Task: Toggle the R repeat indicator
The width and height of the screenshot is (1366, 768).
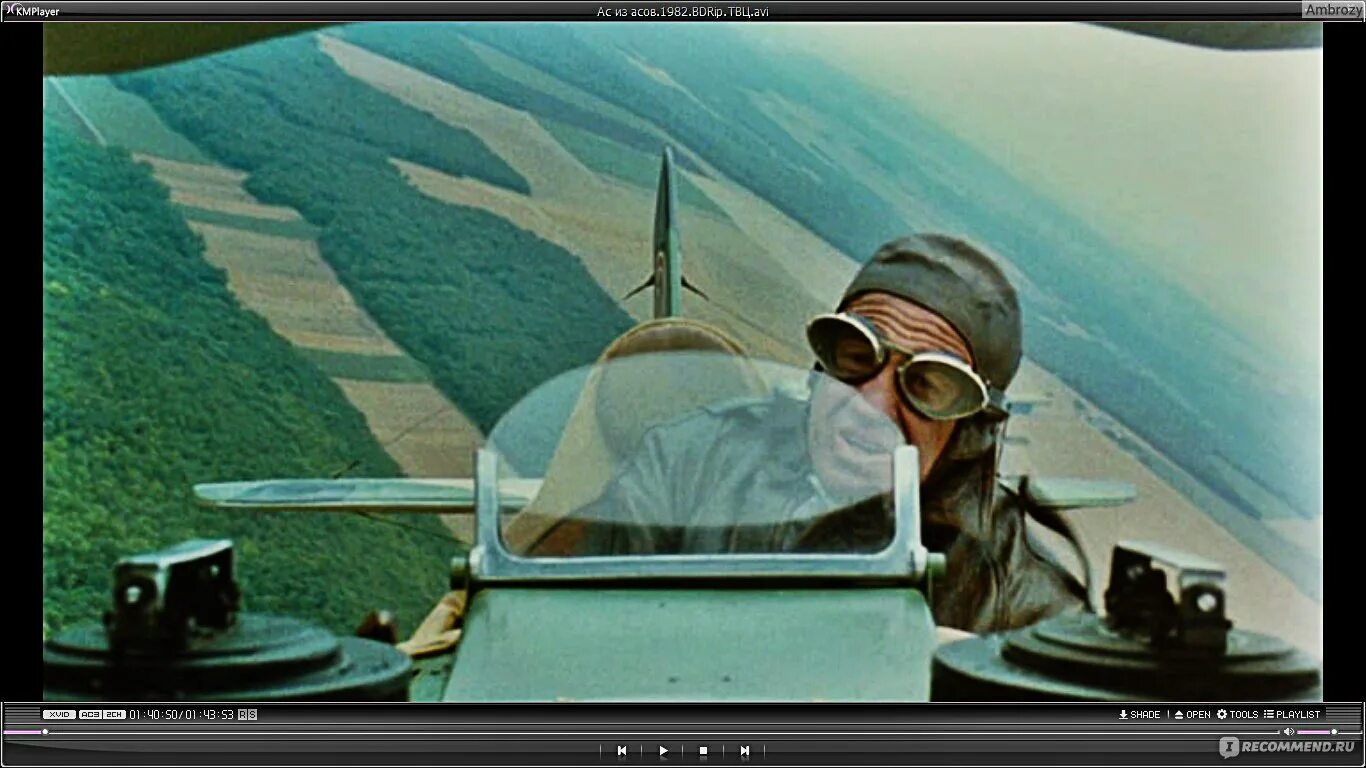Action: pyautogui.click(x=242, y=714)
